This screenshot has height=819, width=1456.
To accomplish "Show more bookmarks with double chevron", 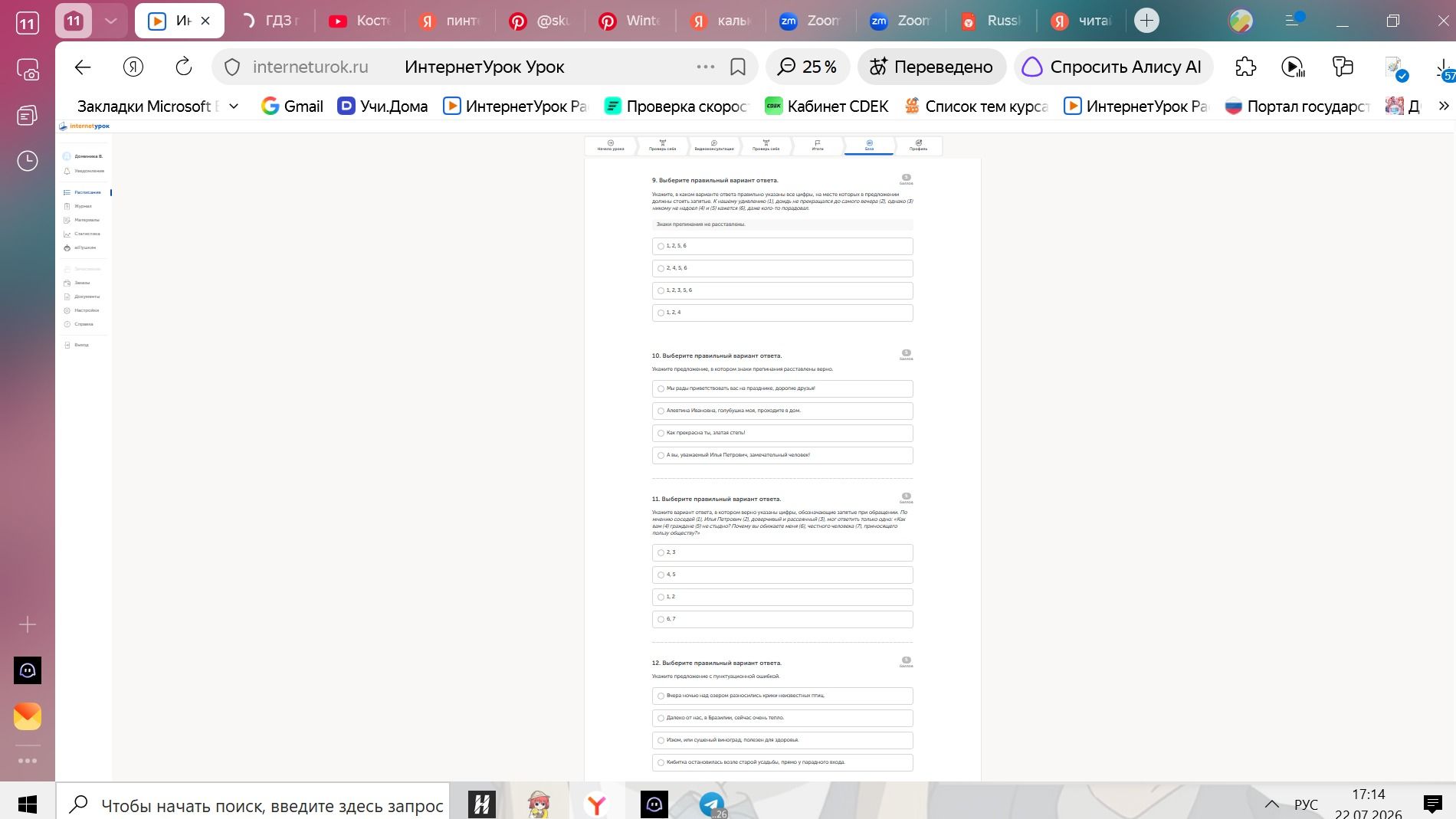I will point(1444,106).
